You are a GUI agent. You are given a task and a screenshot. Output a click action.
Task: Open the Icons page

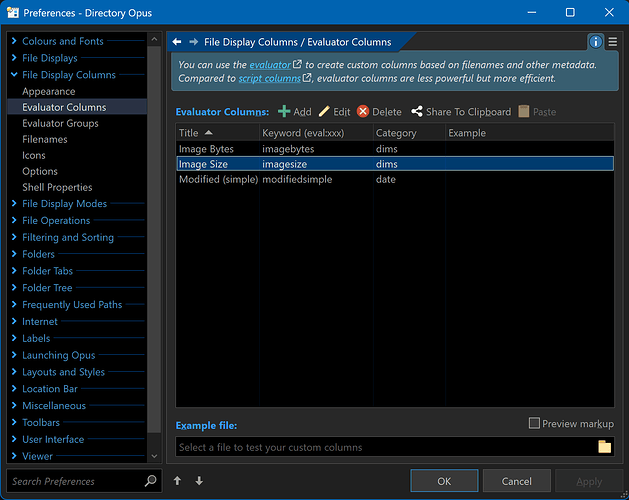point(34,155)
